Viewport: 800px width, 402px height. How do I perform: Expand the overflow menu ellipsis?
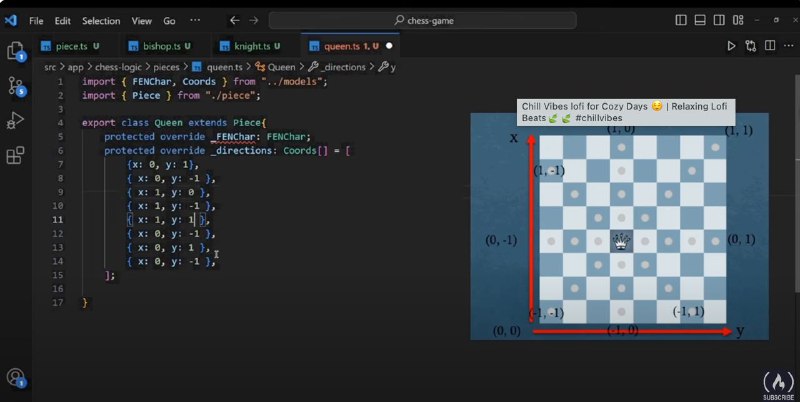point(195,20)
